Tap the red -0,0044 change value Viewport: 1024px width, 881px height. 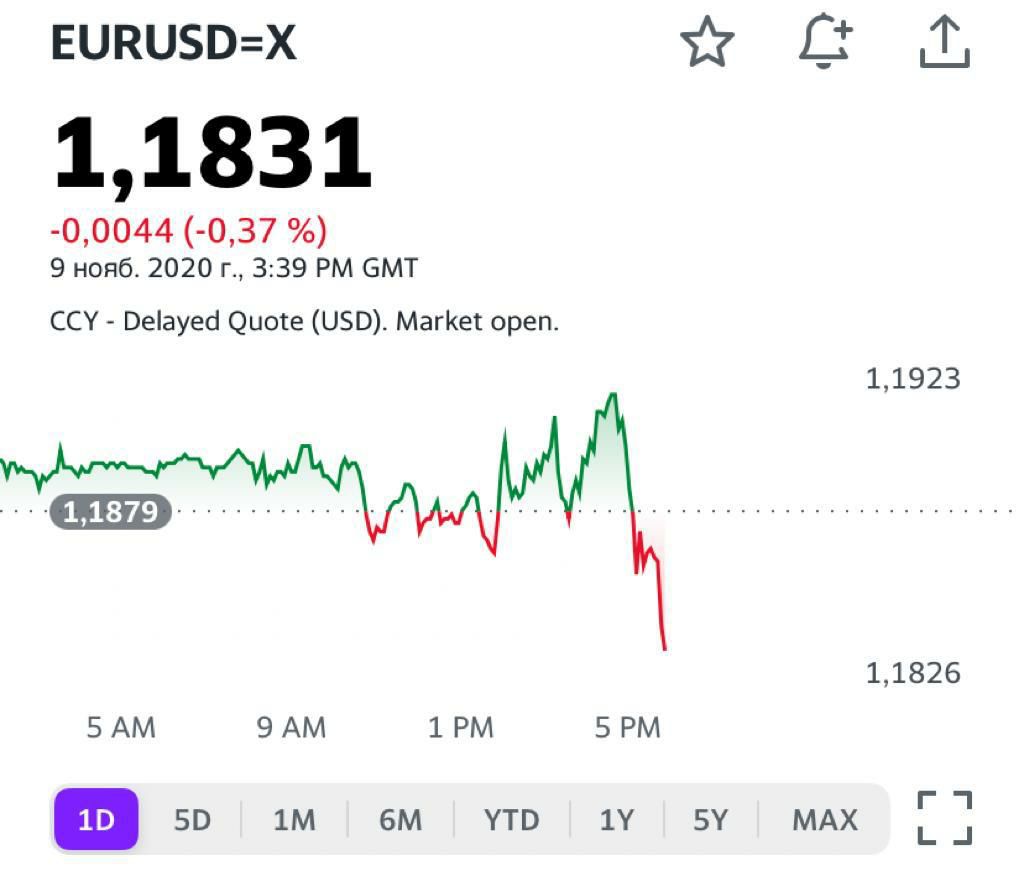(112, 231)
